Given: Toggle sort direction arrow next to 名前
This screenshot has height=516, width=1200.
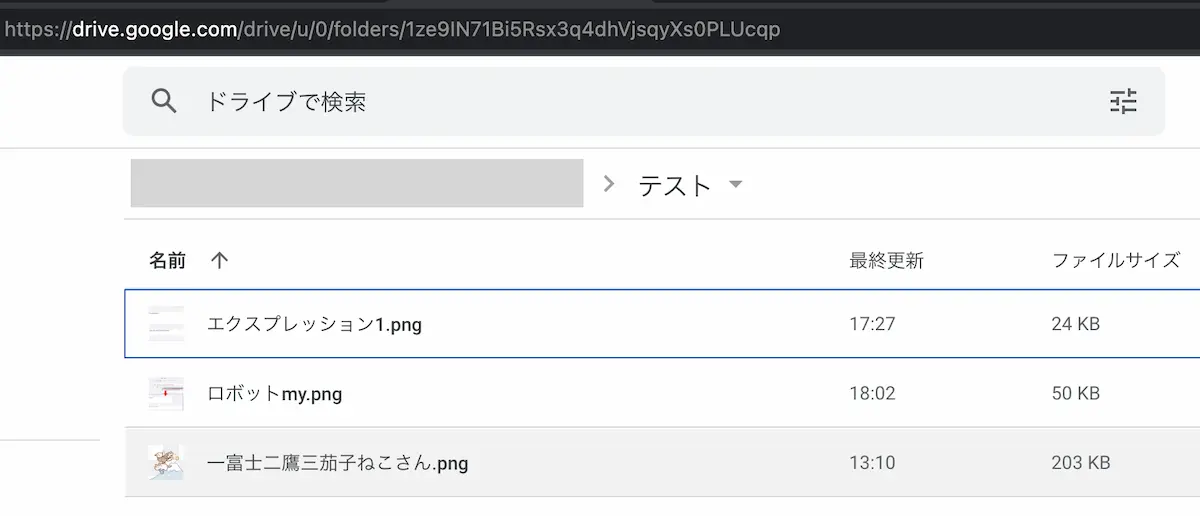Looking at the screenshot, I should click(220, 261).
